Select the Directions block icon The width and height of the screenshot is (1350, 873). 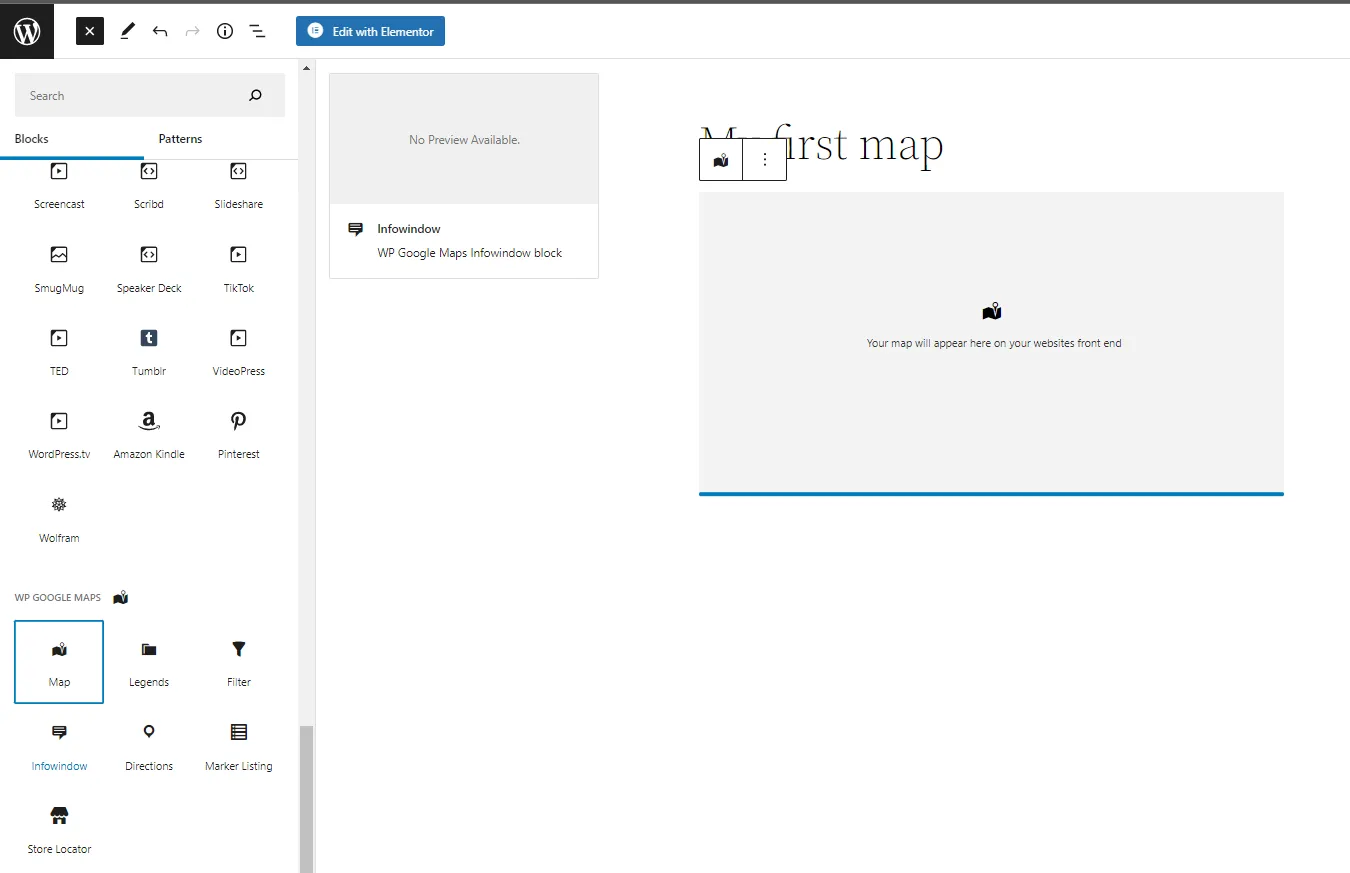coord(148,746)
